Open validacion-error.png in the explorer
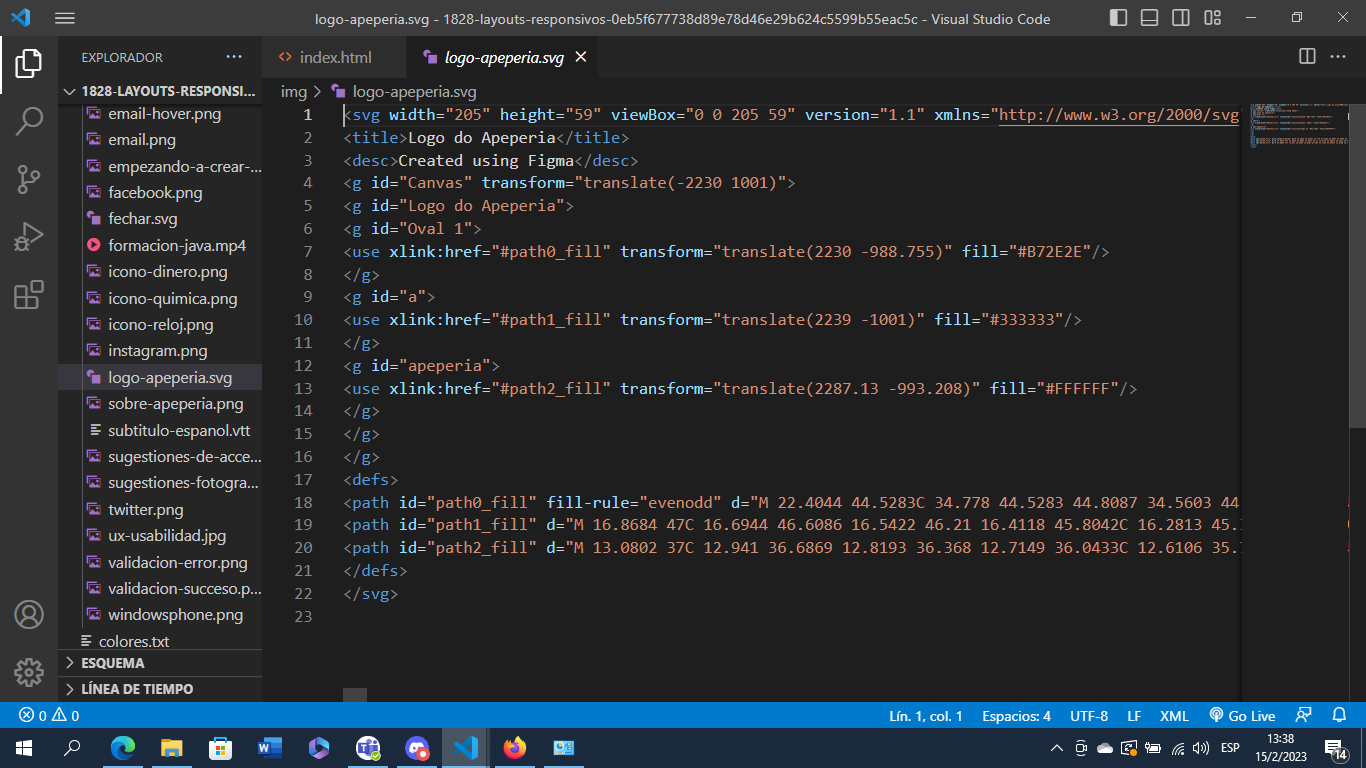1366x768 pixels. 177,562
